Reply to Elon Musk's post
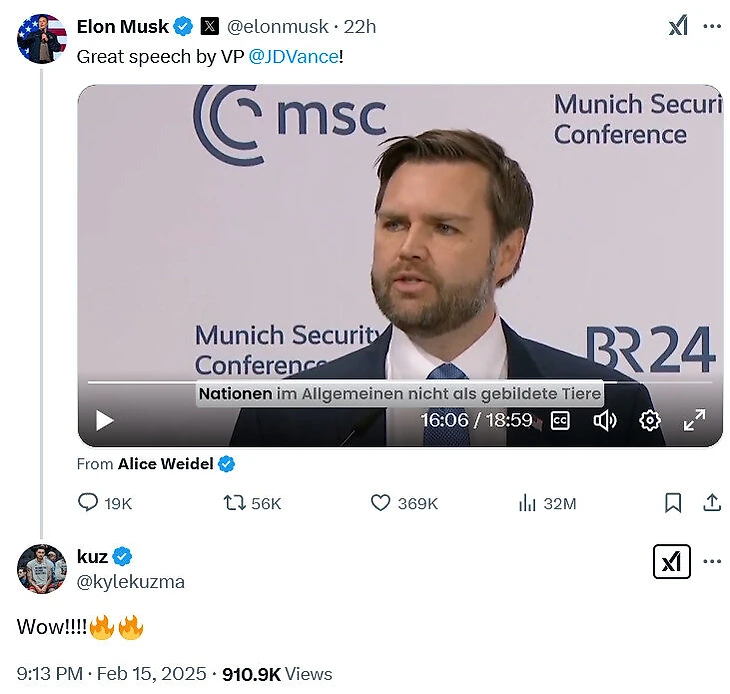Image resolution: width=730 pixels, height=694 pixels. 89,503
